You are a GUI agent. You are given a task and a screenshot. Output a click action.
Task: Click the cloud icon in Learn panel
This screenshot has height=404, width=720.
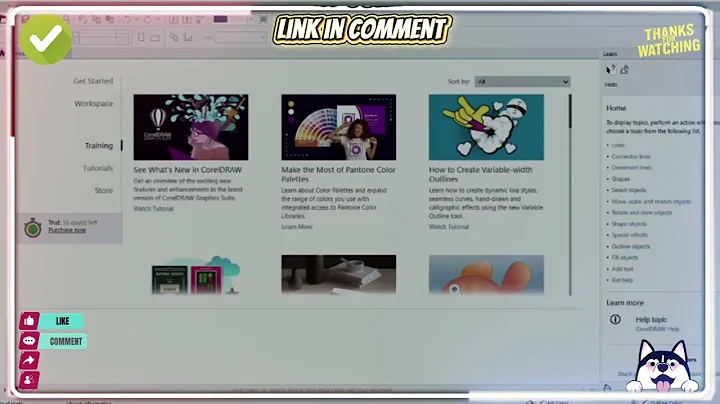(624, 70)
